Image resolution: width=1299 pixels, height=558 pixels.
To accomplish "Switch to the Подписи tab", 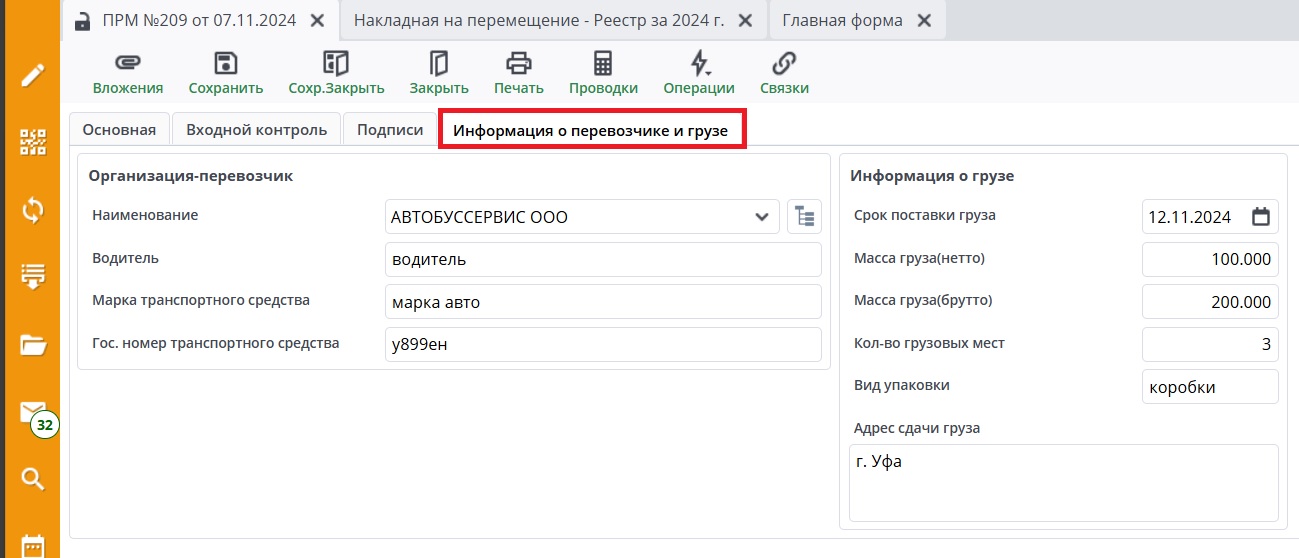I will click(390, 130).
